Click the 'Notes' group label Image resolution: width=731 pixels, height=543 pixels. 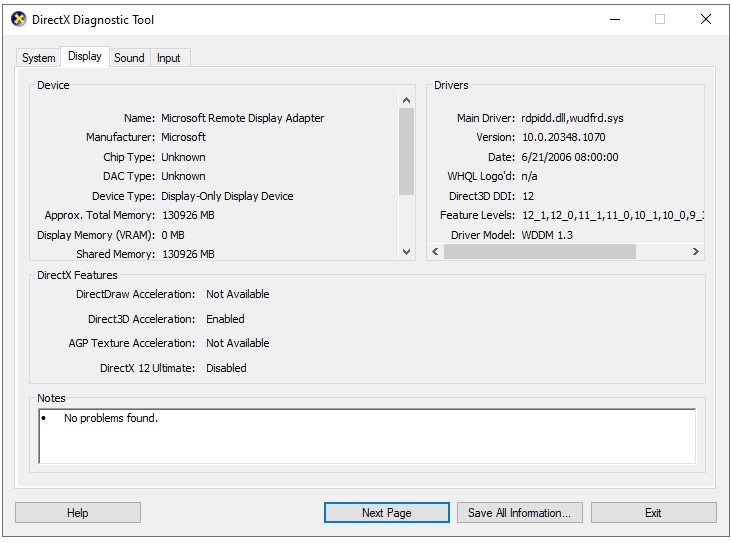(51, 398)
